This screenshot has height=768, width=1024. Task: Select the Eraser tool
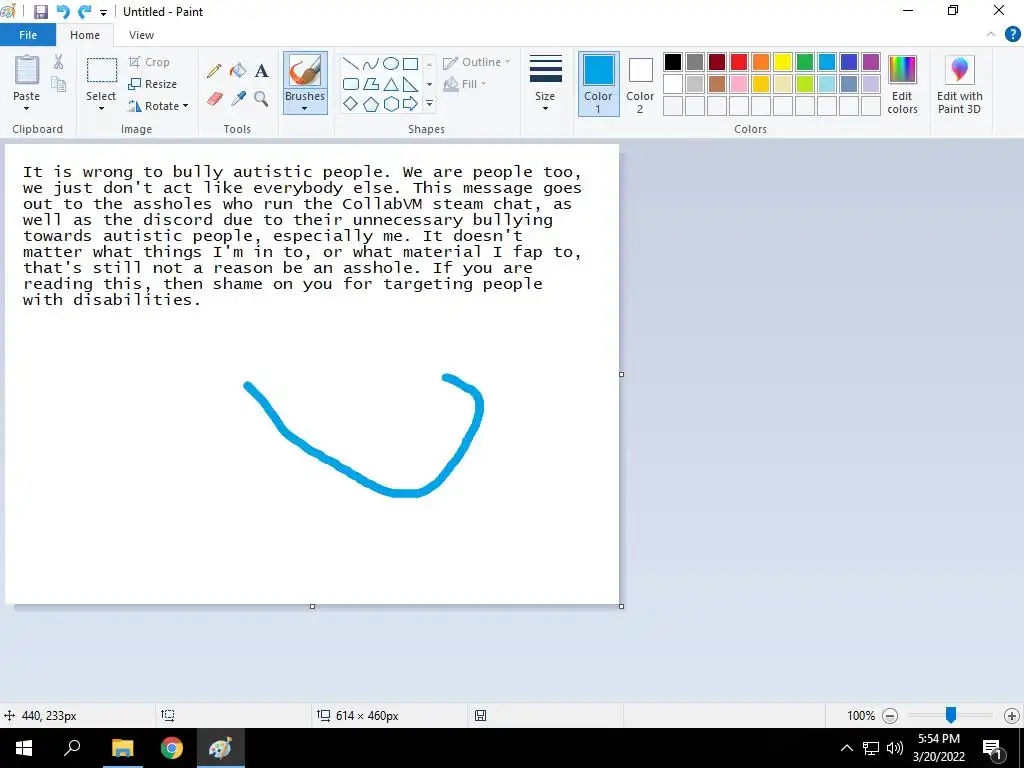[215, 99]
